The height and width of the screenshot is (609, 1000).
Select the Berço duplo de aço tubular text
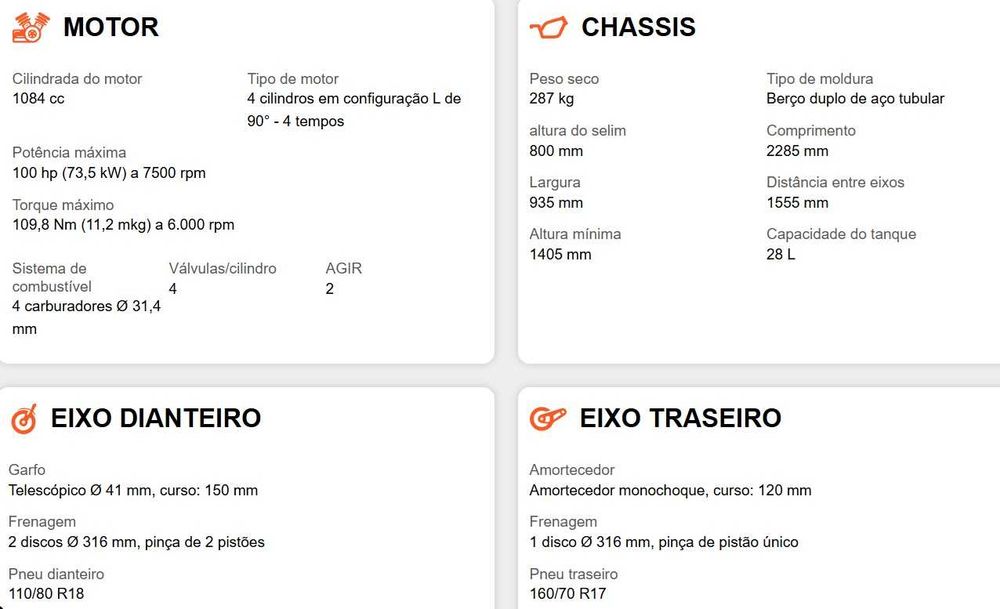click(855, 98)
